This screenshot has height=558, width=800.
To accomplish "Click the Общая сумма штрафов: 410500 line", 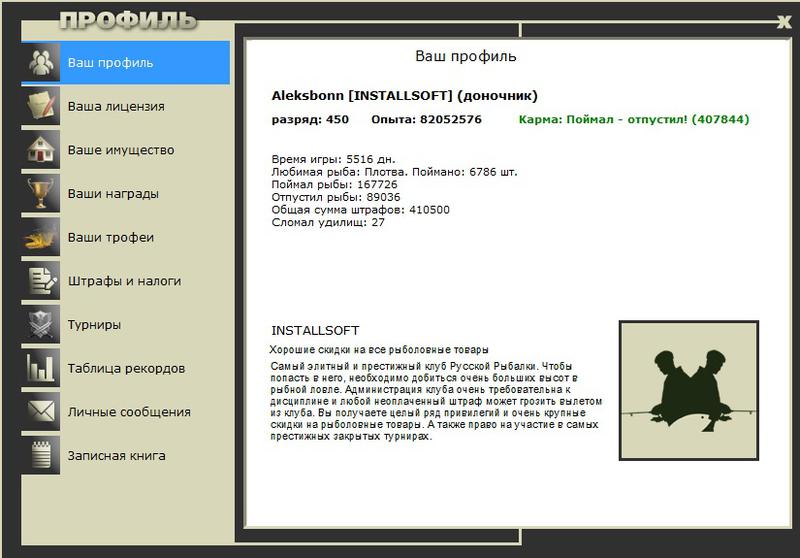I will (360, 210).
